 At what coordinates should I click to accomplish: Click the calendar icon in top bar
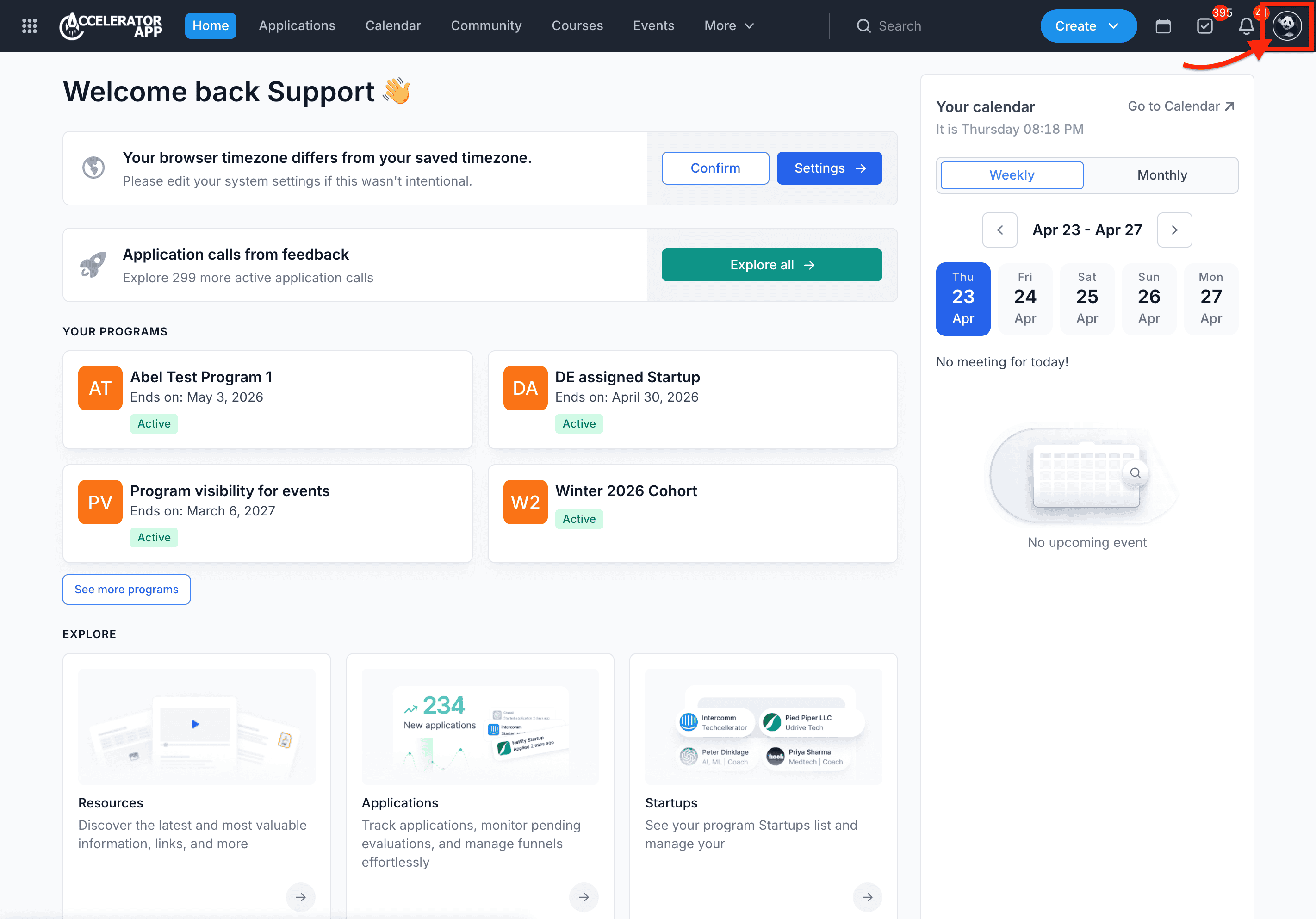(x=1162, y=26)
